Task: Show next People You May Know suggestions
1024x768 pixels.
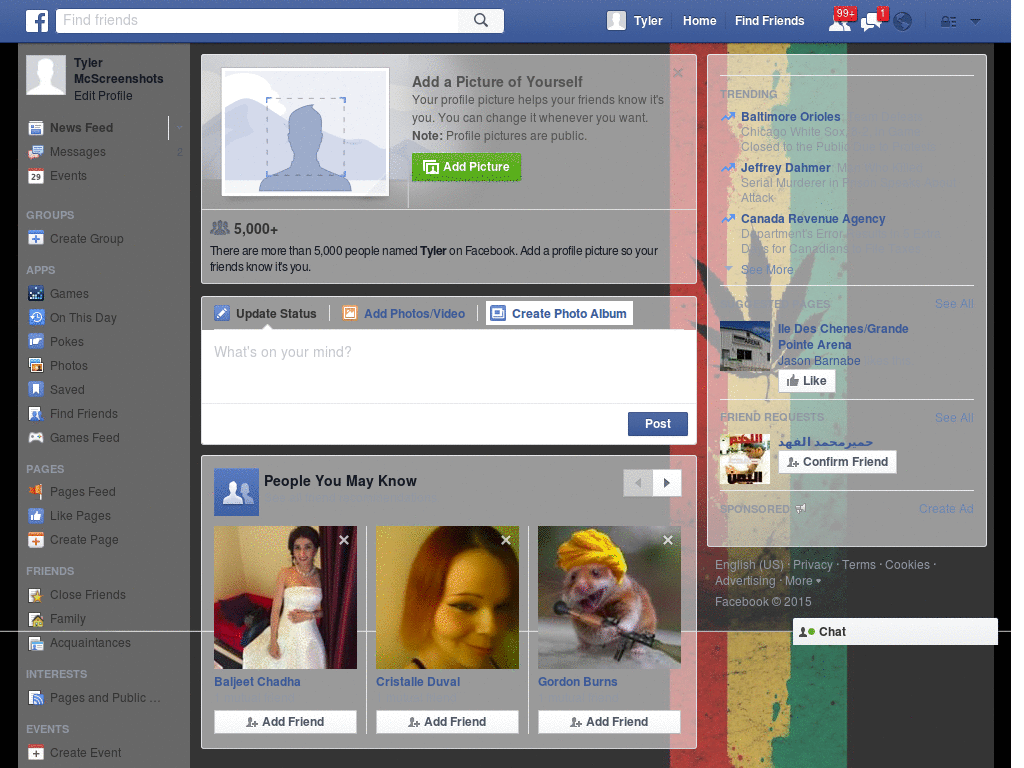Action: point(667,483)
